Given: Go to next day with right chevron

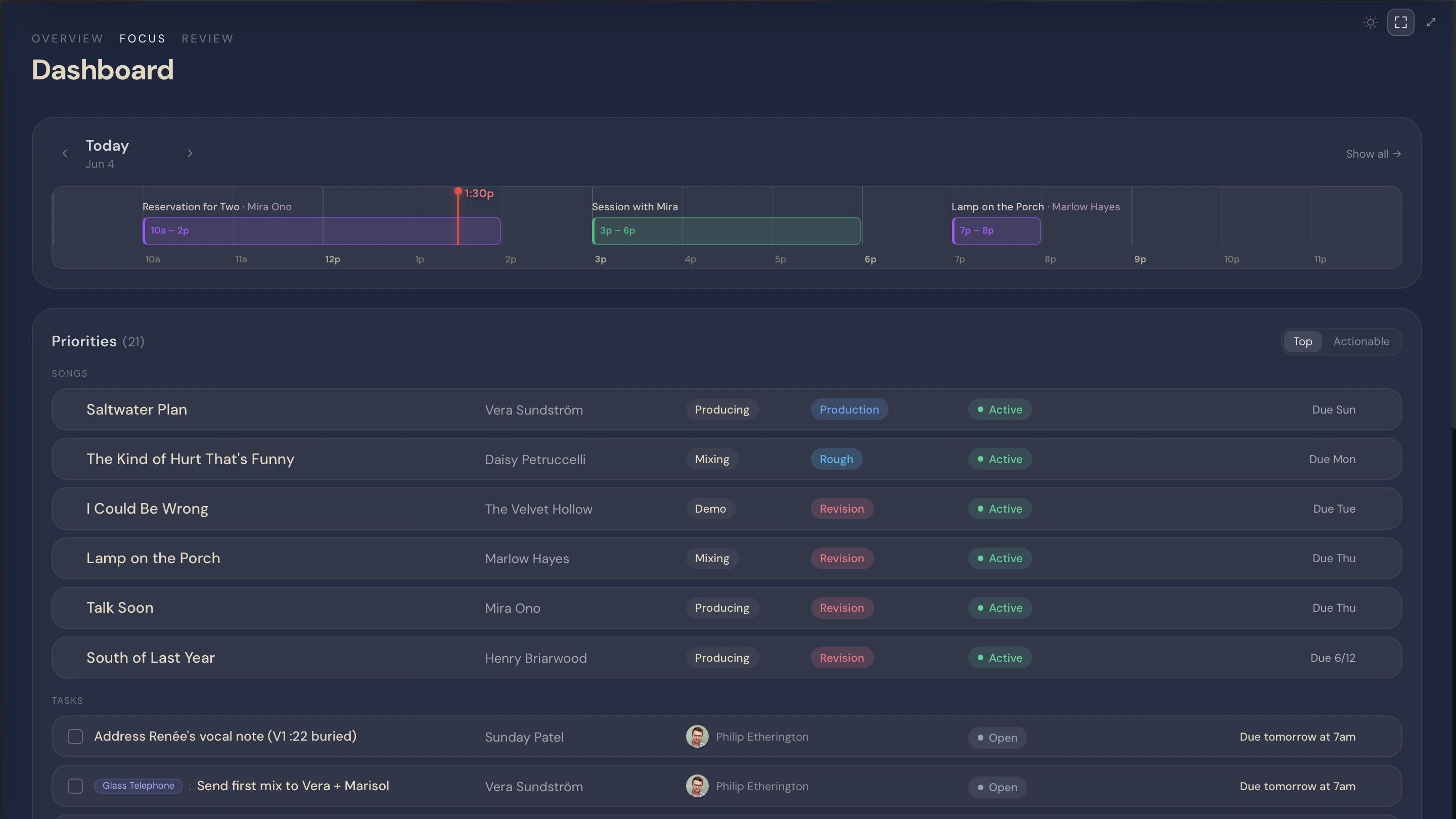Looking at the screenshot, I should coord(190,153).
